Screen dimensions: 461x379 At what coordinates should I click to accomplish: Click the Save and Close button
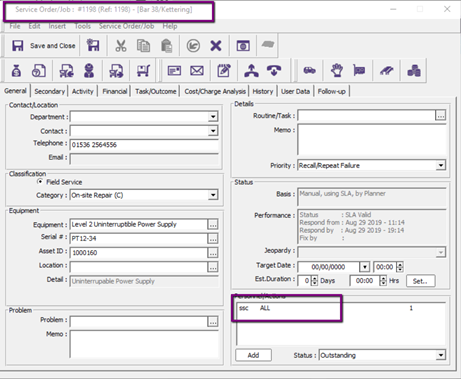(x=44, y=46)
